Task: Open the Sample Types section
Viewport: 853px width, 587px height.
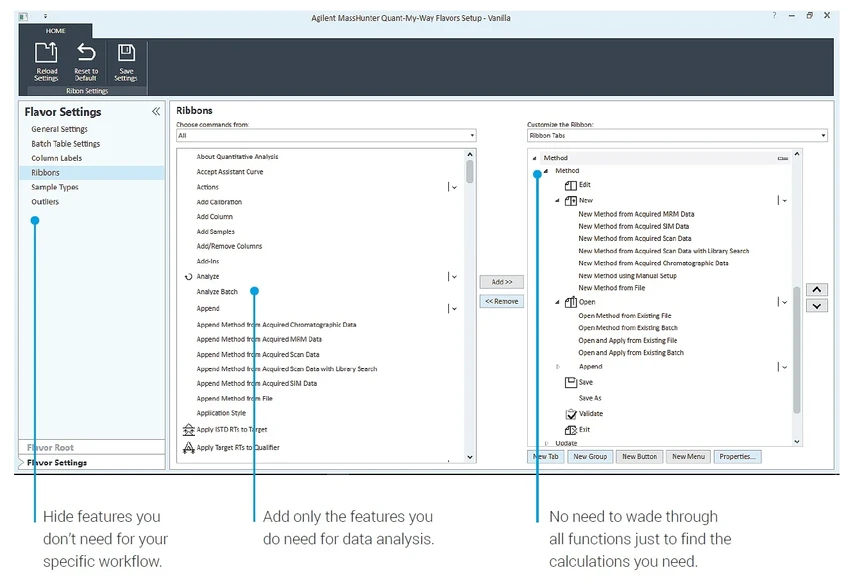Action: click(55, 187)
